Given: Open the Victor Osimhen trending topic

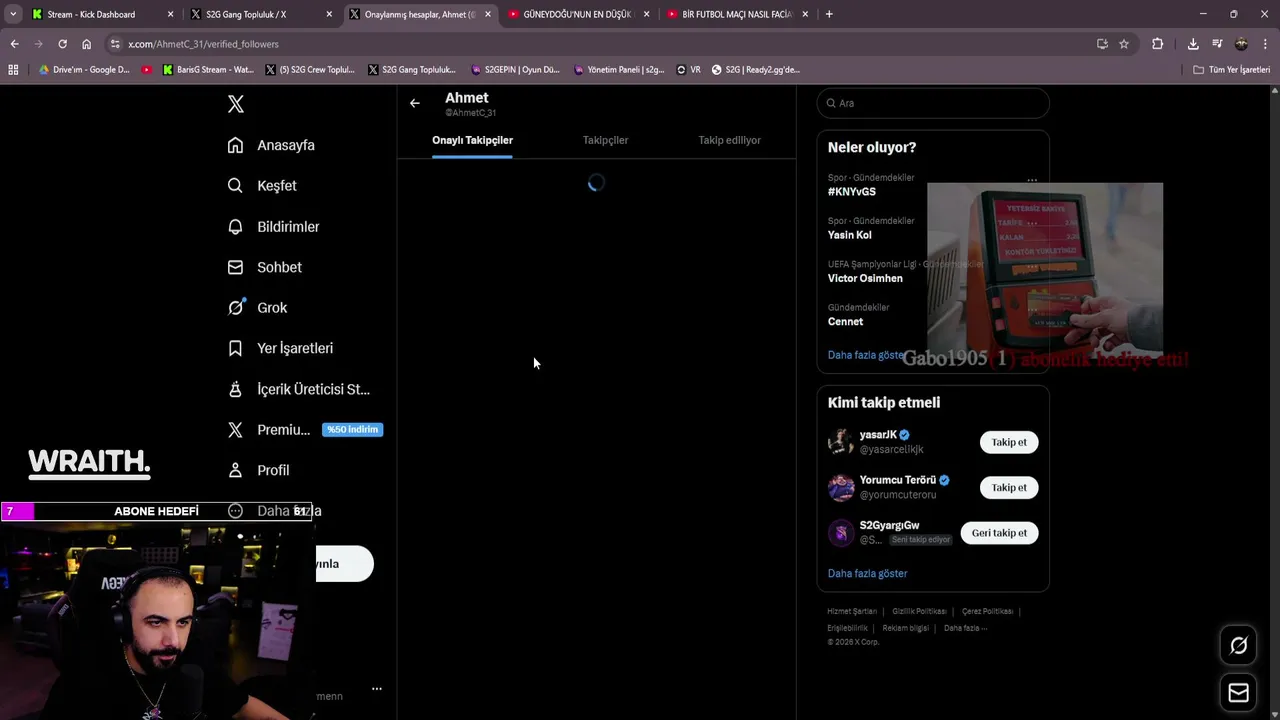Looking at the screenshot, I should [x=865, y=278].
